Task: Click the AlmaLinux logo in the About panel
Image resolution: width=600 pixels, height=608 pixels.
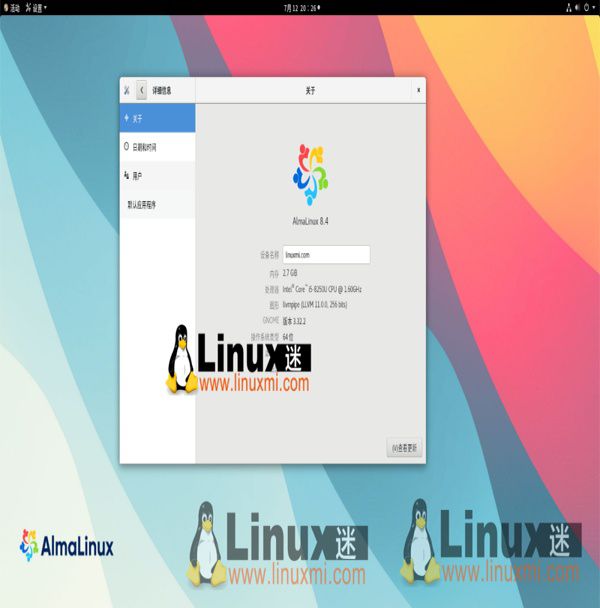Action: click(310, 174)
